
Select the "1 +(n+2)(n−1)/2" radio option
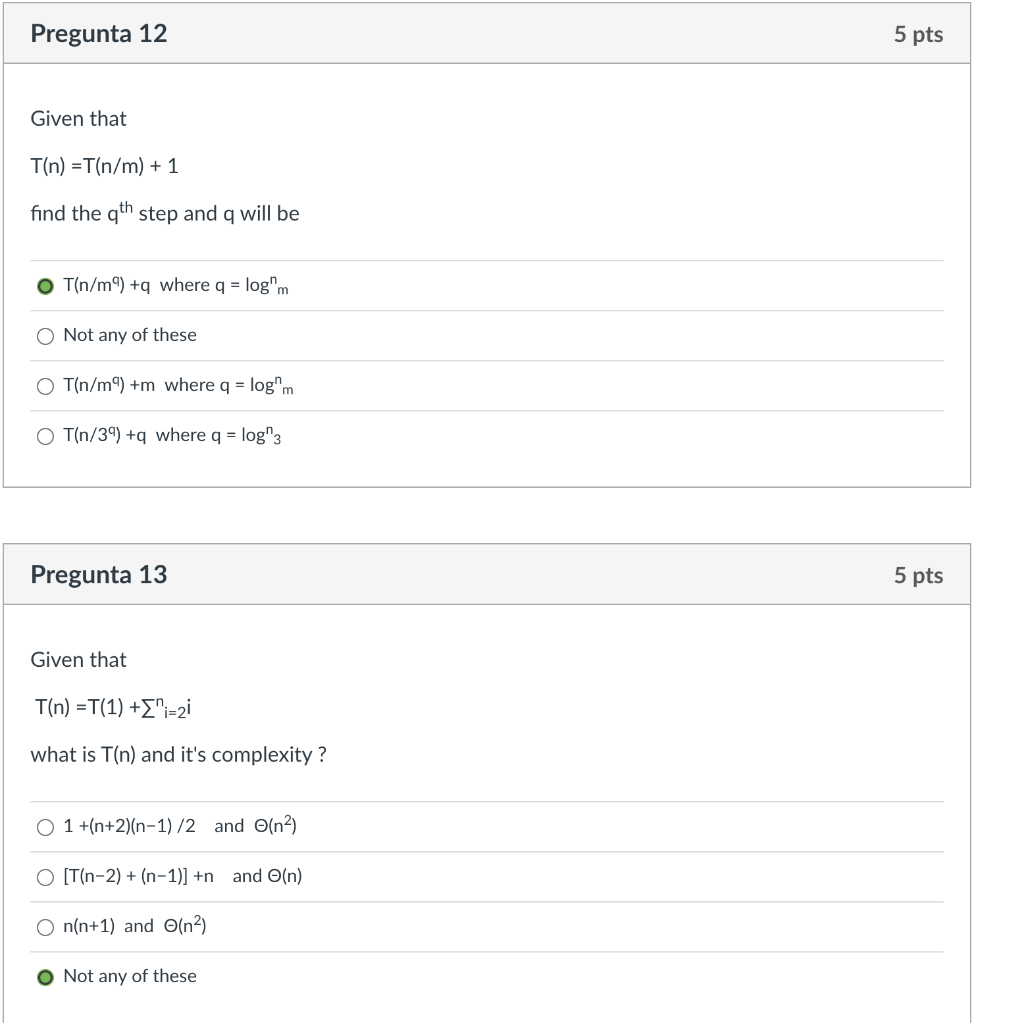[x=45, y=827]
